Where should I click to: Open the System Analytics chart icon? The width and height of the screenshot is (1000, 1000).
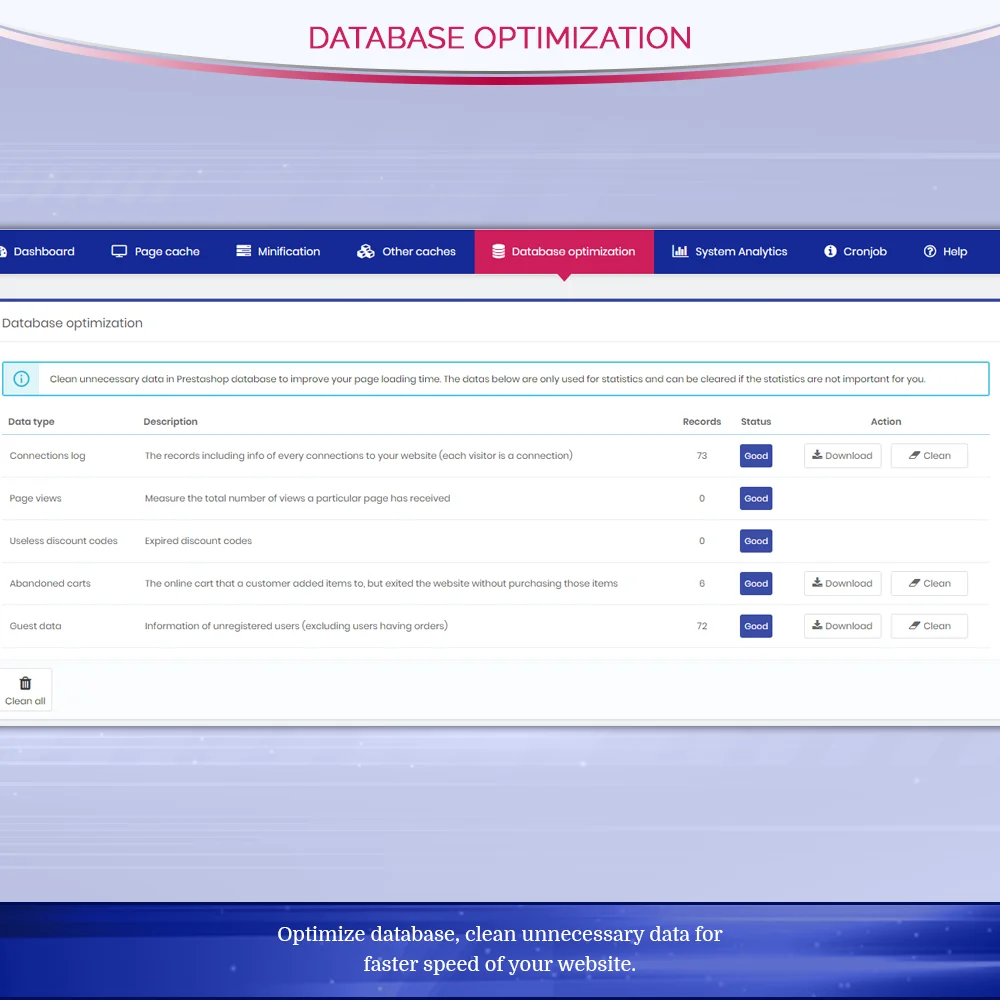coord(679,251)
